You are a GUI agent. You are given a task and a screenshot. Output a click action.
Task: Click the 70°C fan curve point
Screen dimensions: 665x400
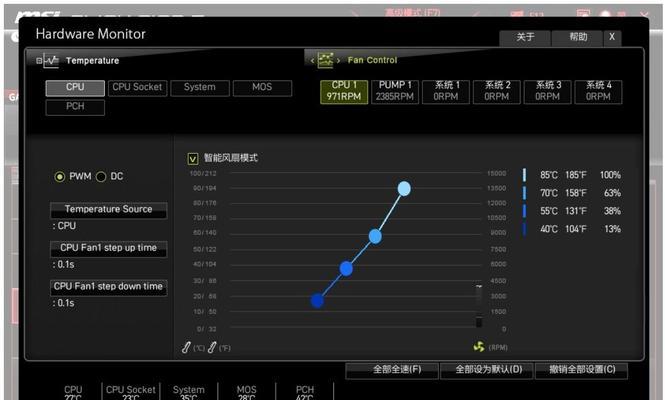(375, 236)
